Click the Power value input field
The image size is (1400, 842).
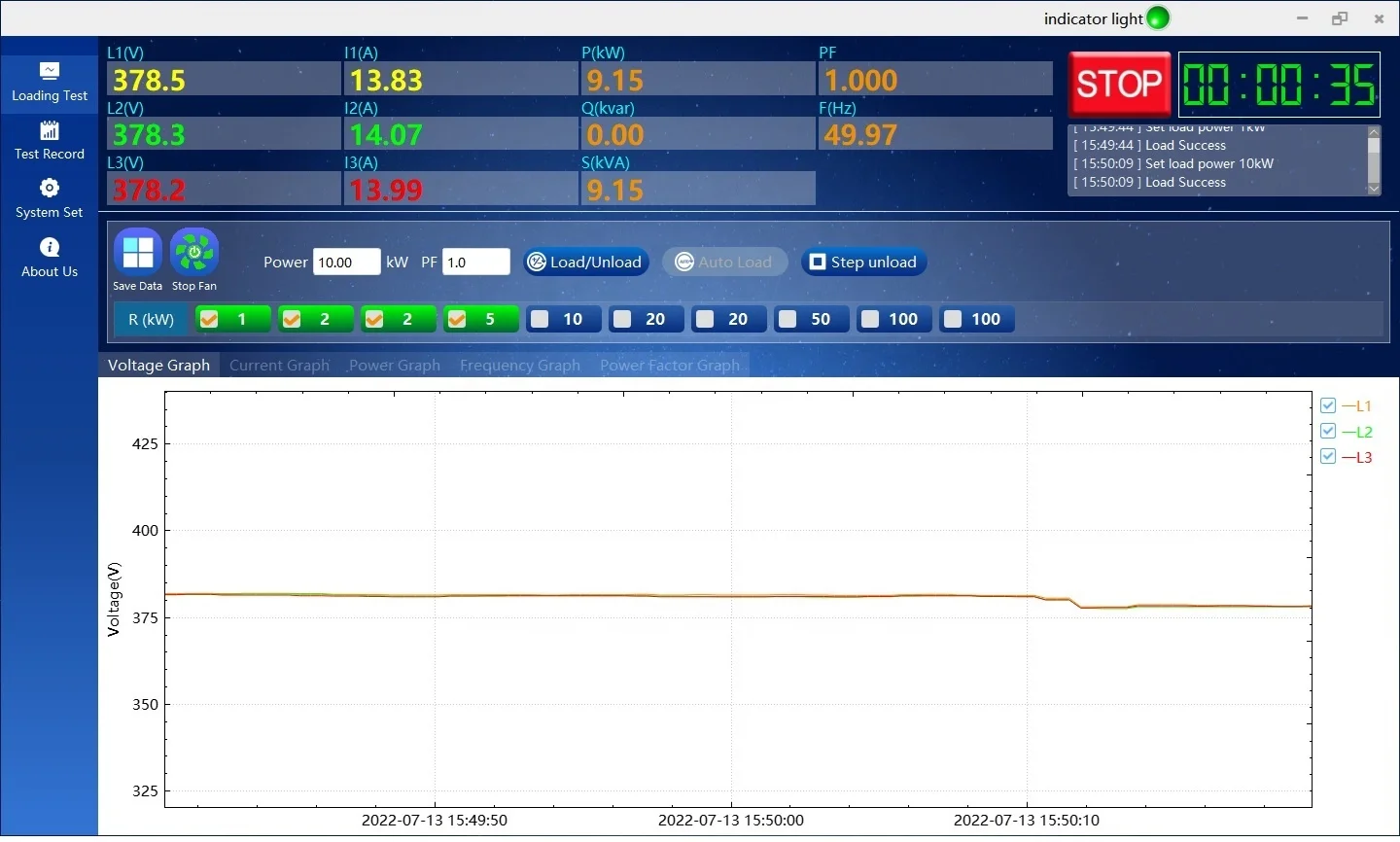[346, 263]
